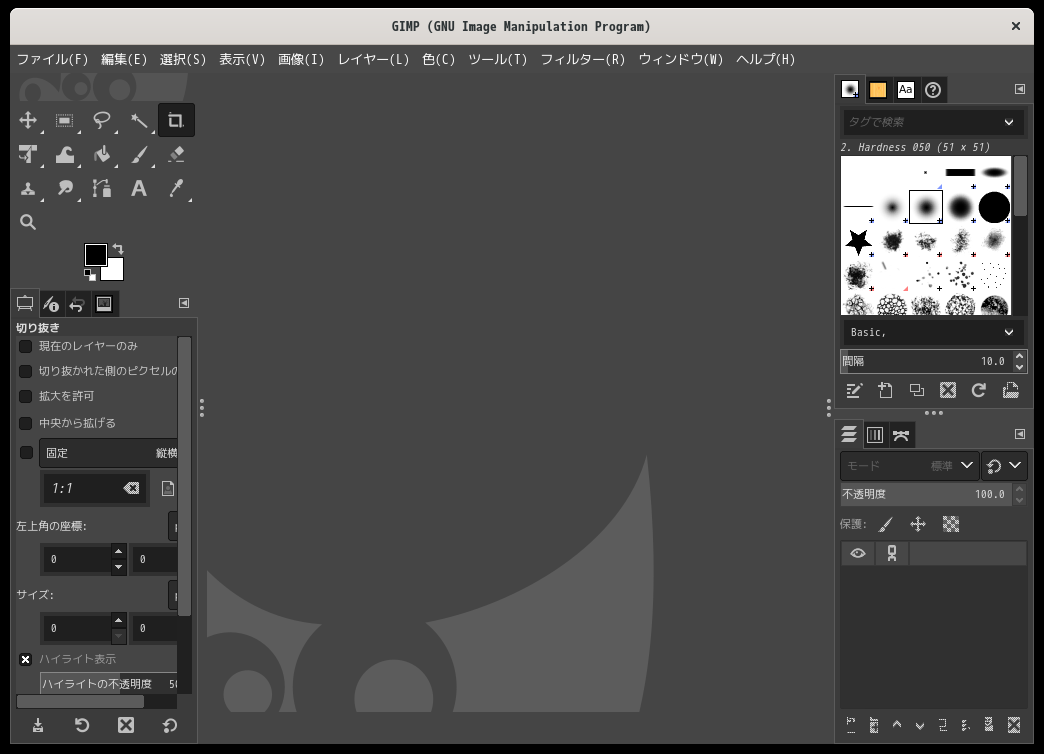Expand the Basic brush preset dropdown
The height and width of the screenshot is (754, 1044).
pyautogui.click(x=1009, y=332)
